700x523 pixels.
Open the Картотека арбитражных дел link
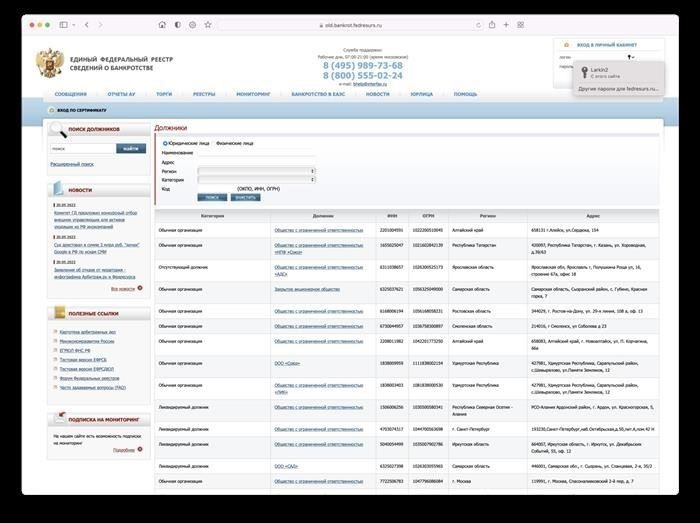pyautogui.click(x=88, y=332)
